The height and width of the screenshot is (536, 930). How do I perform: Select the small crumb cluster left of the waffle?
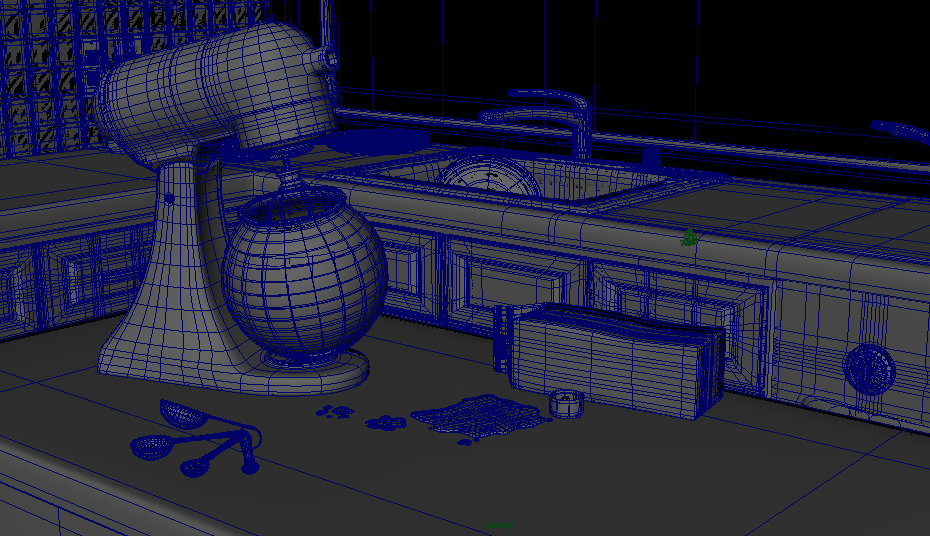387,422
